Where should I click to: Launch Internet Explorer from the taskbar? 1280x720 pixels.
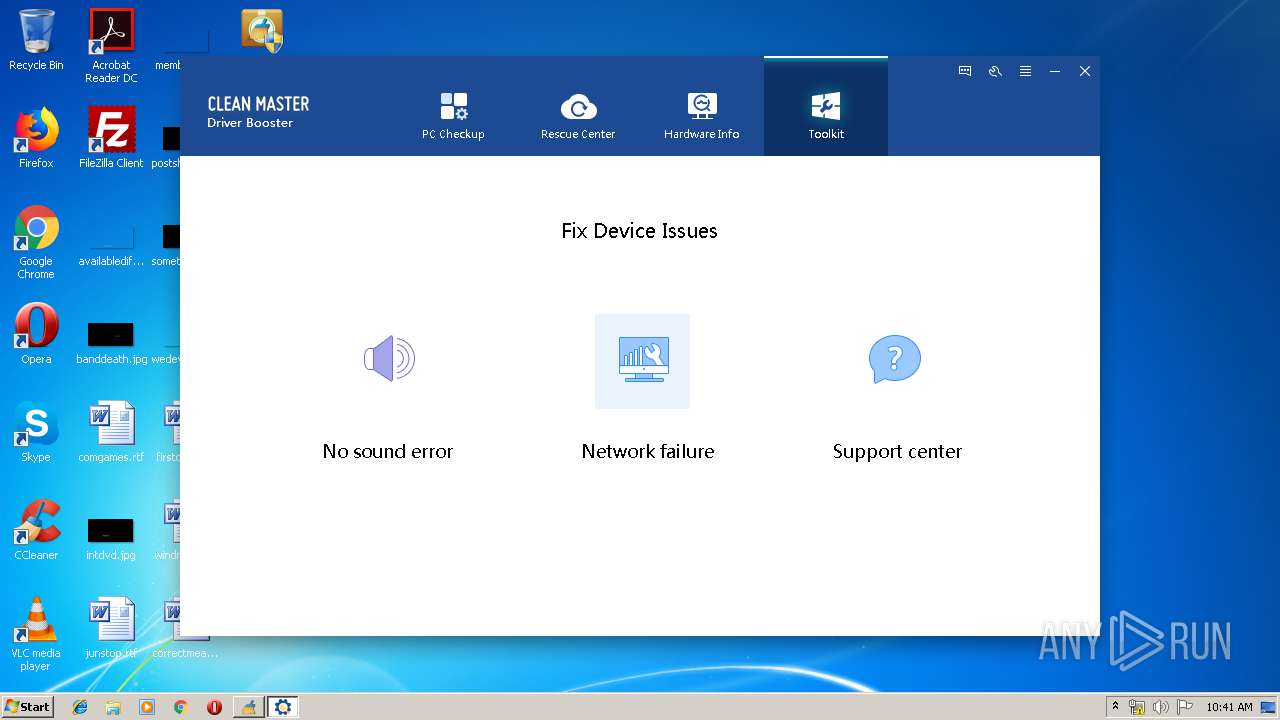click(x=80, y=707)
